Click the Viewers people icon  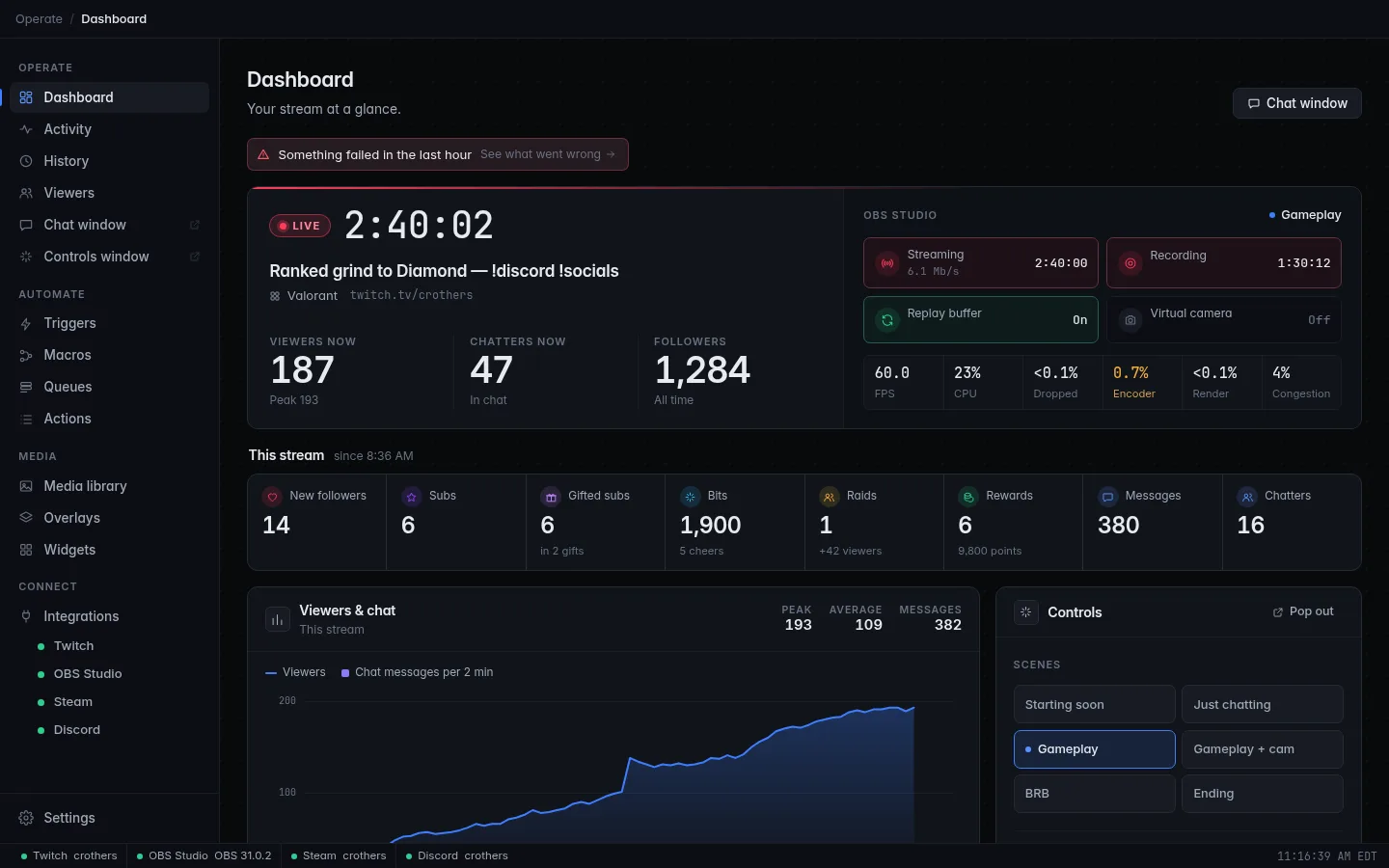[26, 193]
